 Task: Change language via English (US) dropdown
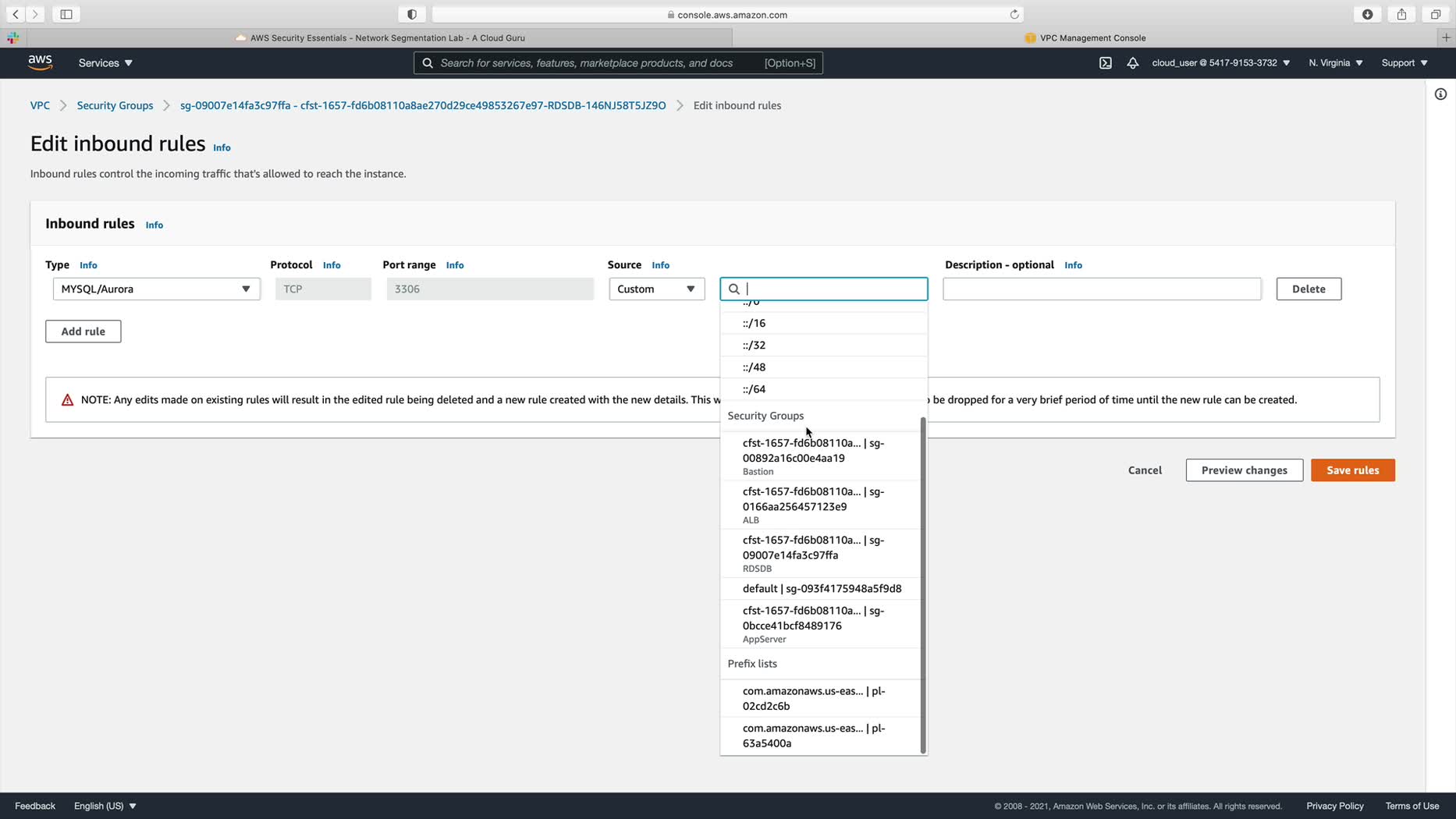click(x=105, y=806)
